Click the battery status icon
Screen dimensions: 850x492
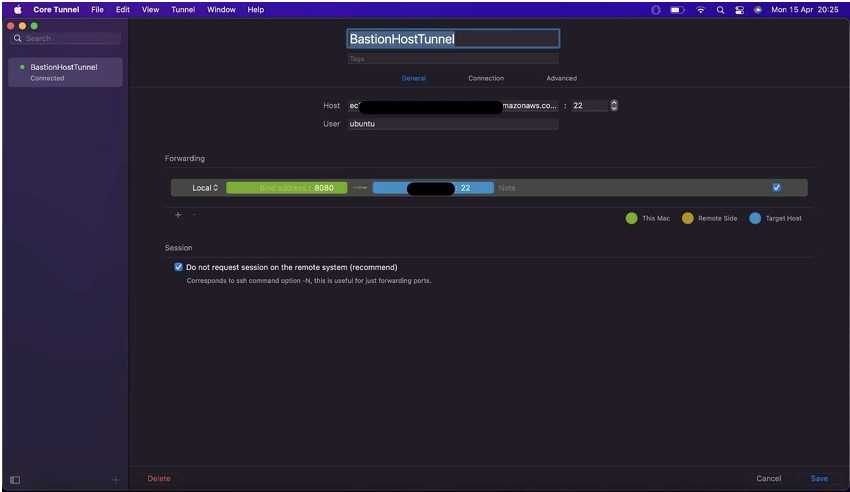677,9
